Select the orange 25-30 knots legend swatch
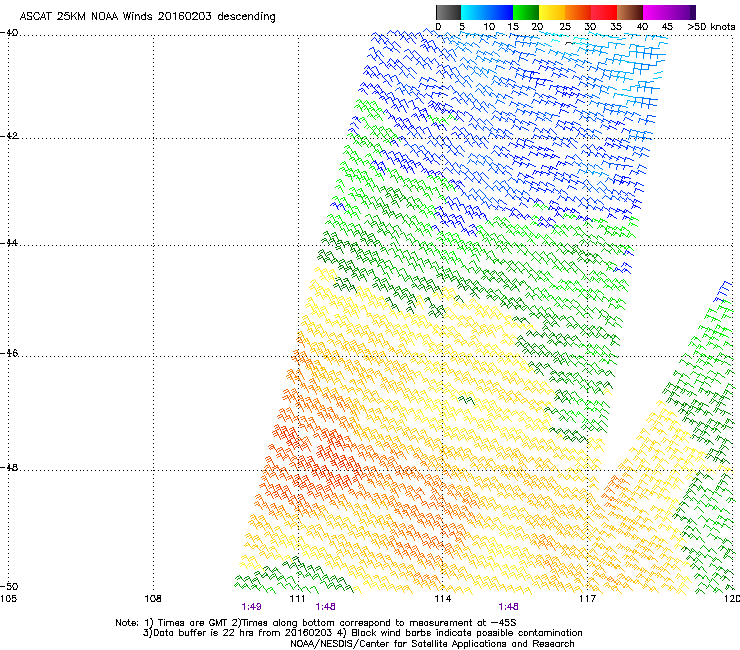Image resolution: width=740 pixels, height=650 pixels. click(578, 12)
